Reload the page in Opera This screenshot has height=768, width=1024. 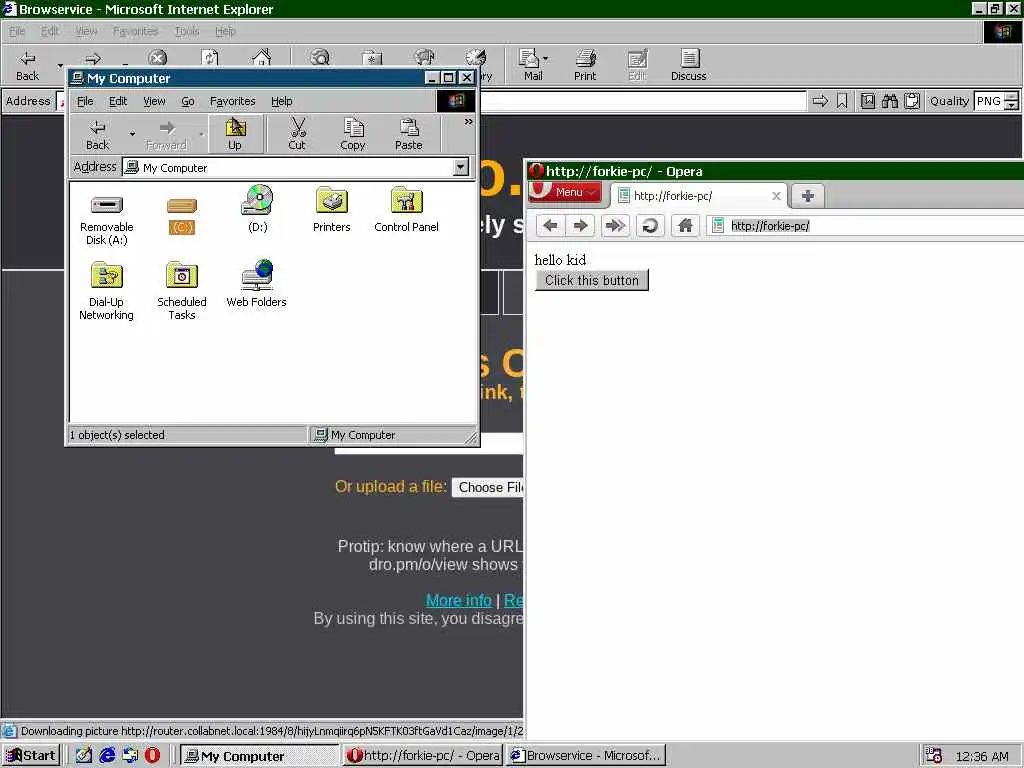click(x=650, y=226)
